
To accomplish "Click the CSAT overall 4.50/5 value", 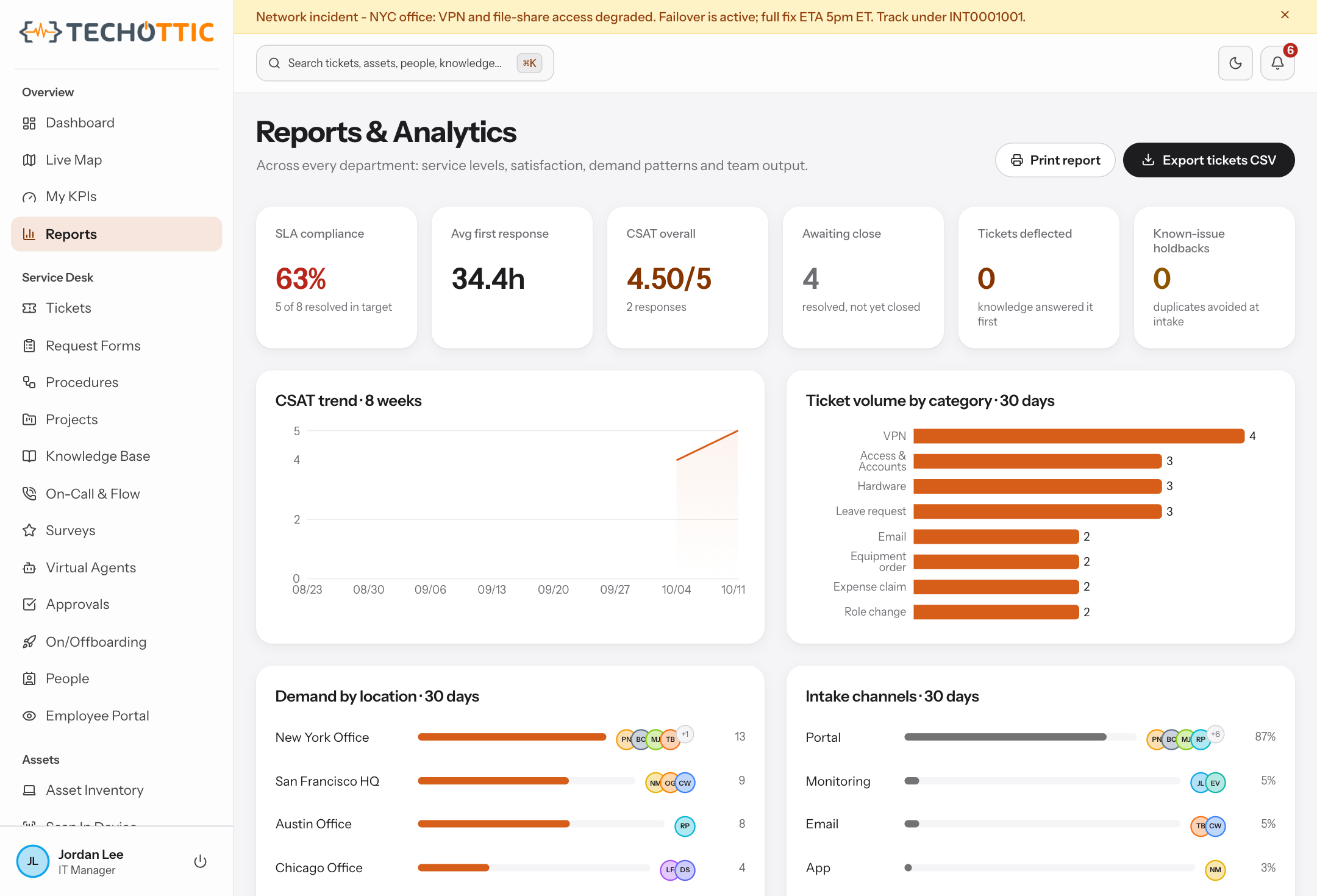I will [669, 279].
